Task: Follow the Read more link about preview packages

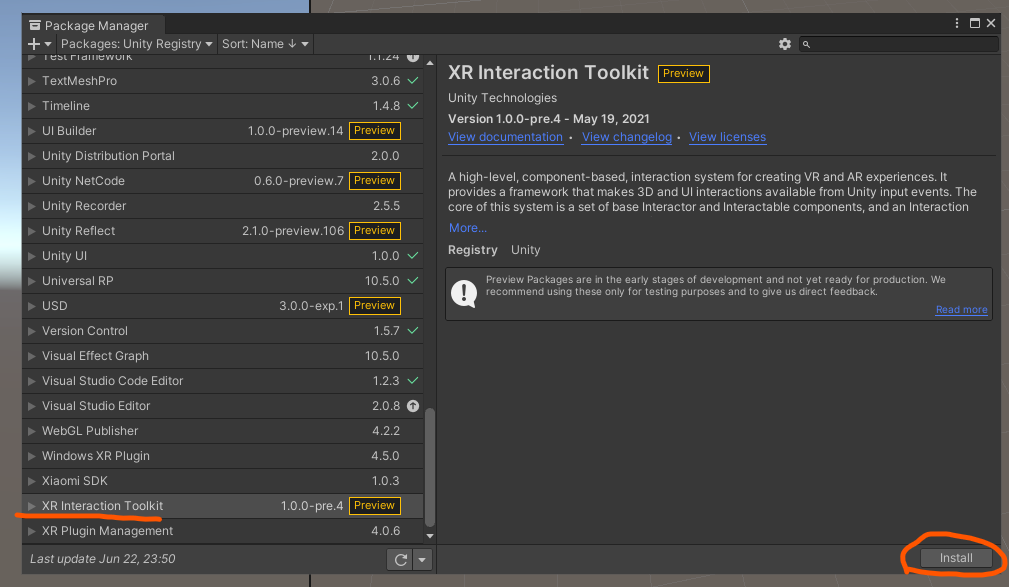Action: [961, 310]
